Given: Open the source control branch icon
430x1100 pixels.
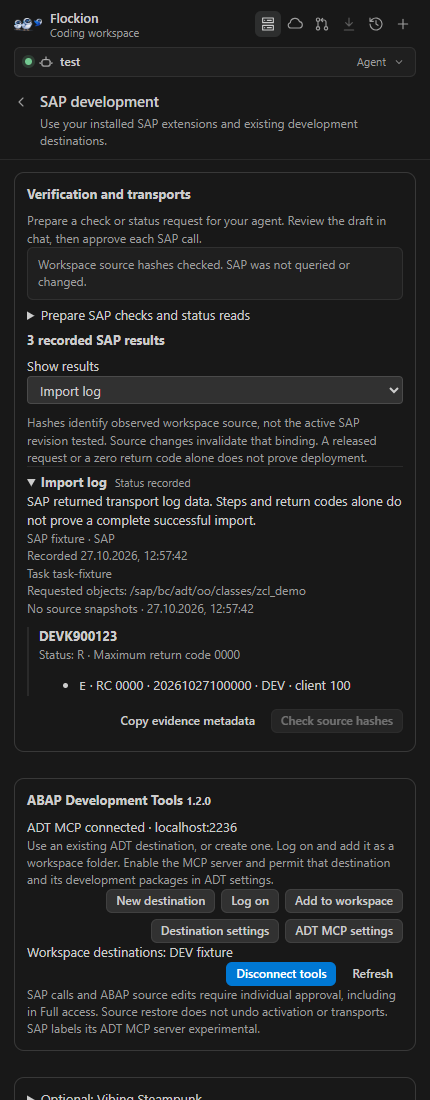Looking at the screenshot, I should (322, 25).
